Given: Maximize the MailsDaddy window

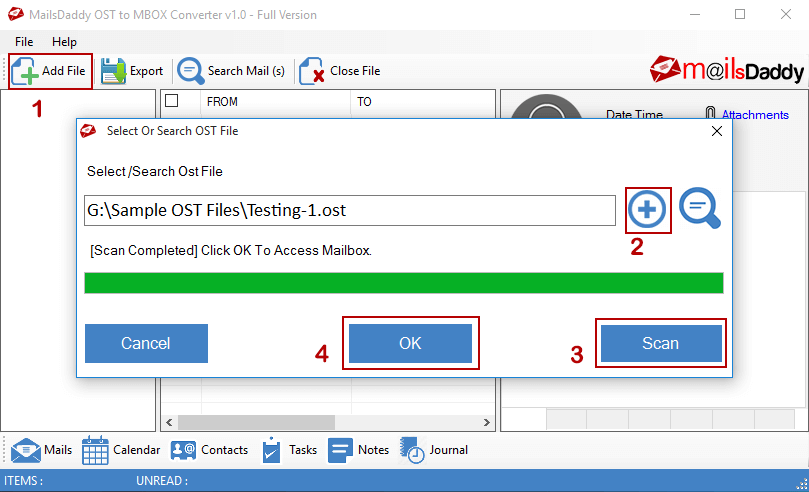Looking at the screenshot, I should (740, 14).
